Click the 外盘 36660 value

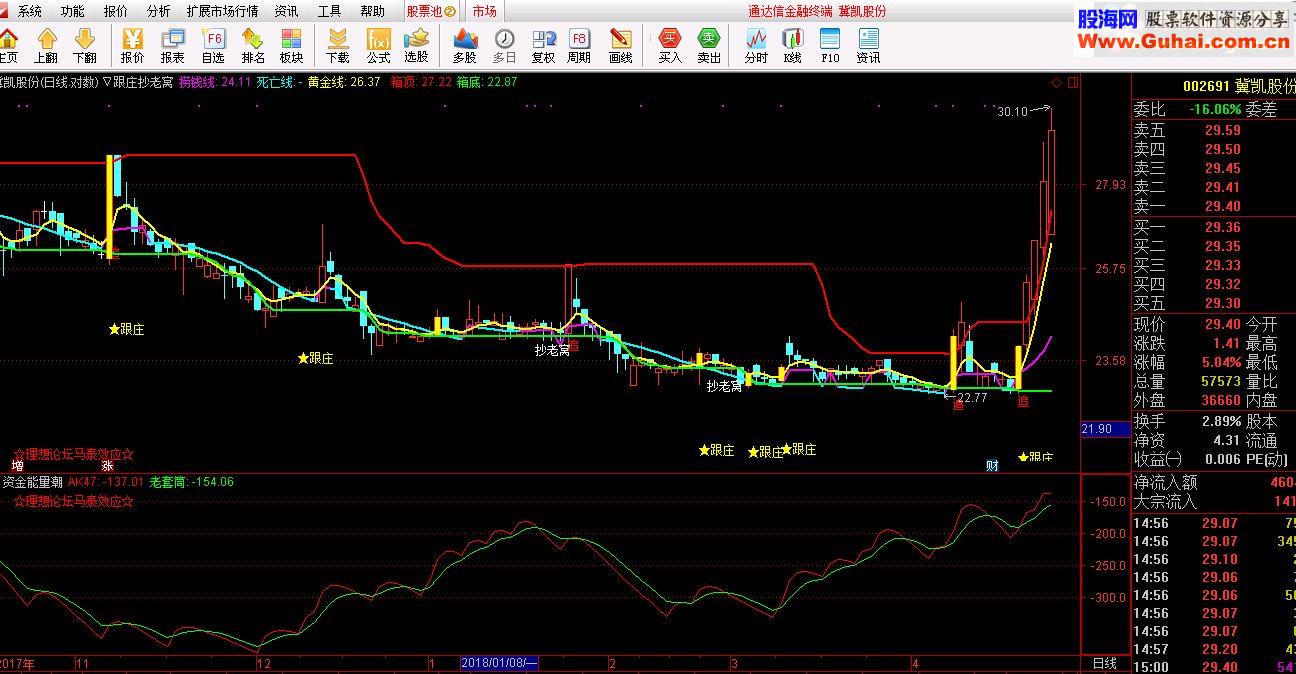click(1220, 400)
